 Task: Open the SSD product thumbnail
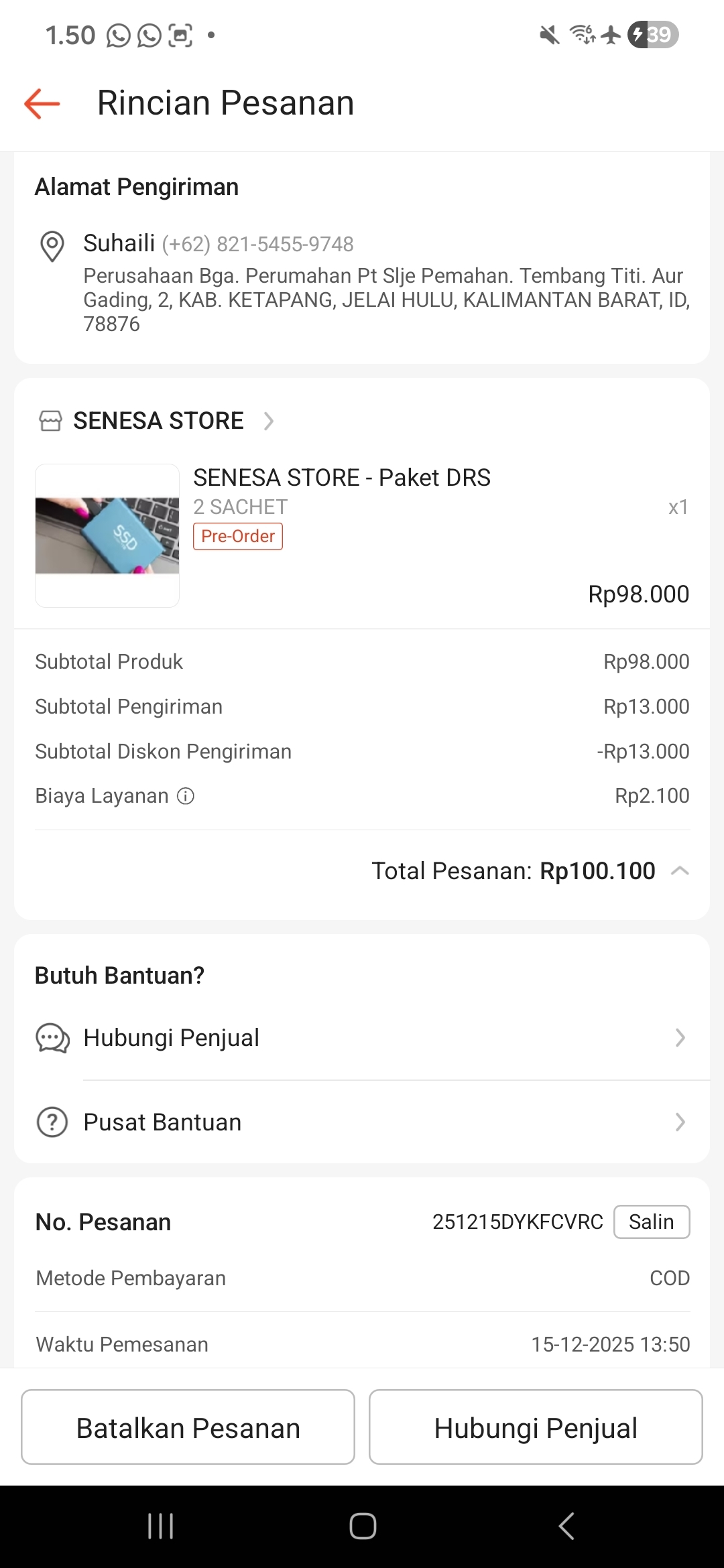107,535
